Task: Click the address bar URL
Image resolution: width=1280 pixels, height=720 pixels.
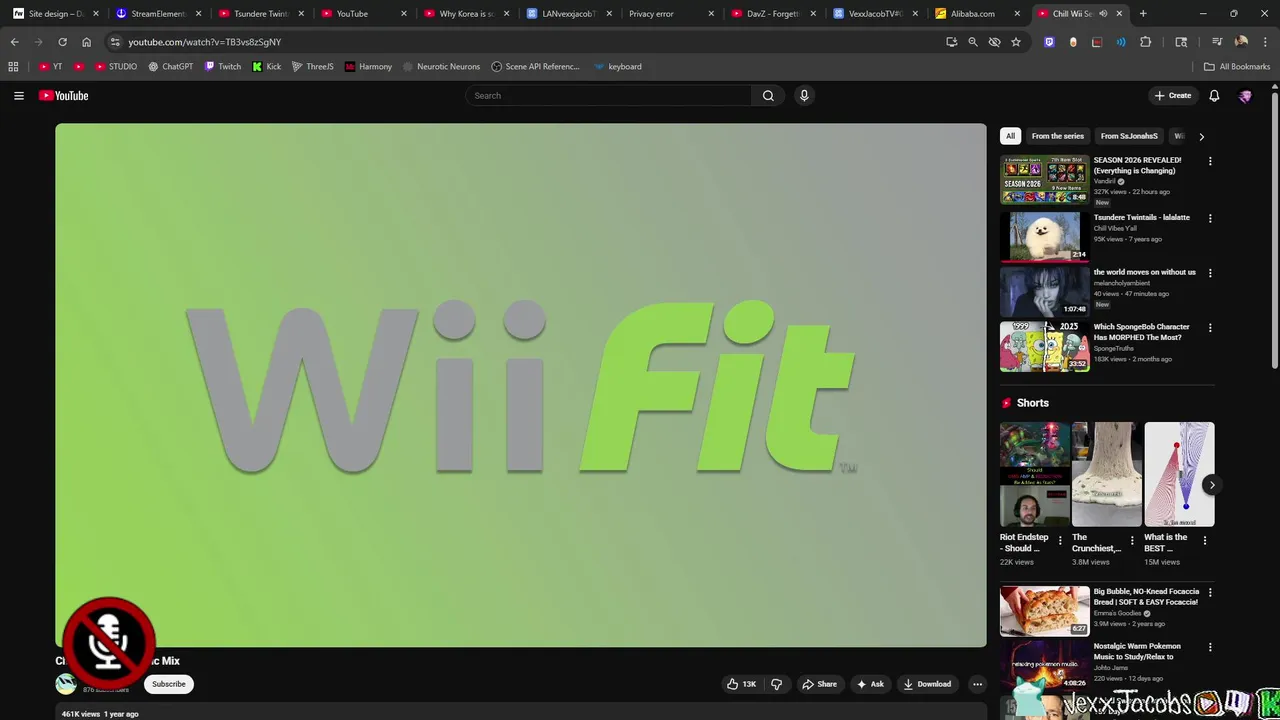Action: coord(204,42)
